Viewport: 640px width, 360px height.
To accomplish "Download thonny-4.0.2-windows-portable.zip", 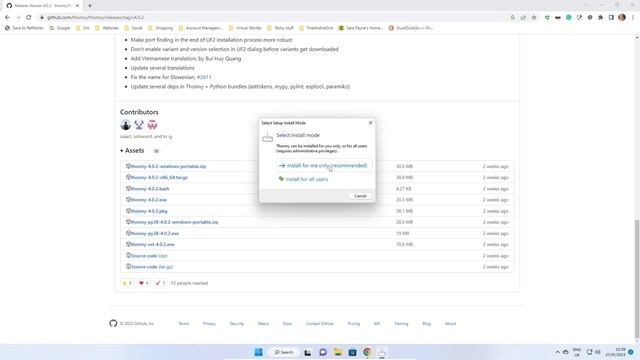I will [168, 167].
